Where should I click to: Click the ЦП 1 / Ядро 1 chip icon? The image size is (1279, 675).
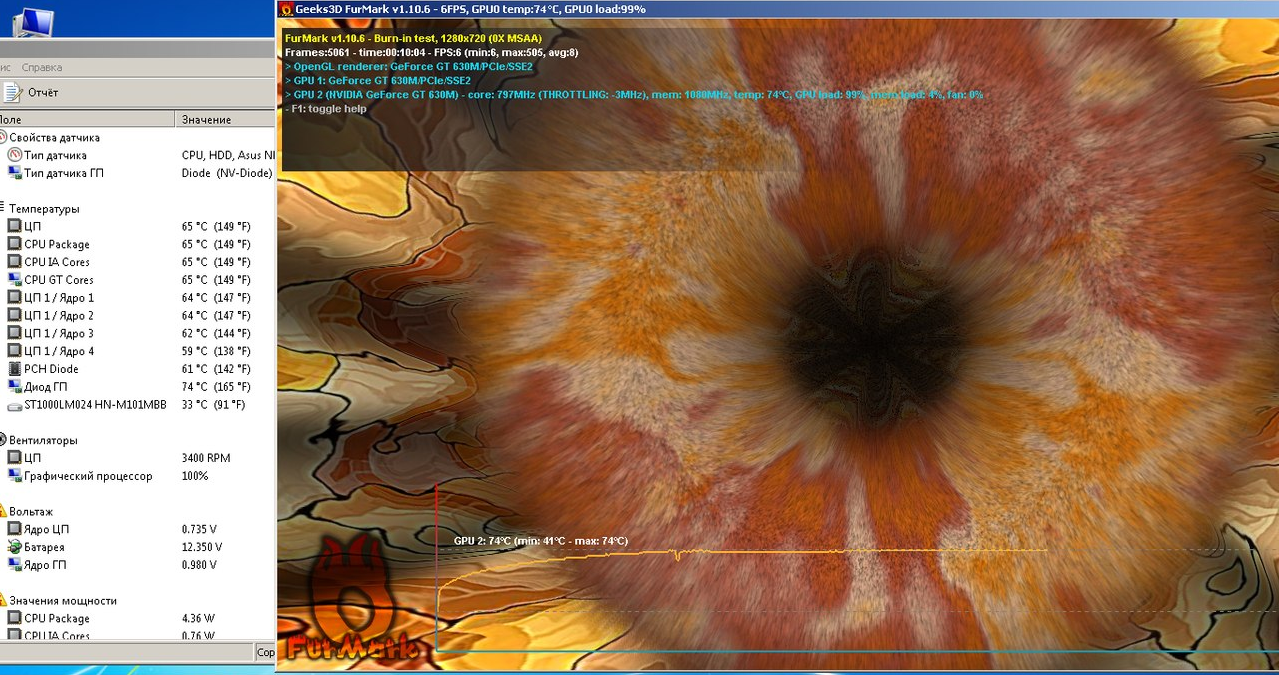(14, 297)
